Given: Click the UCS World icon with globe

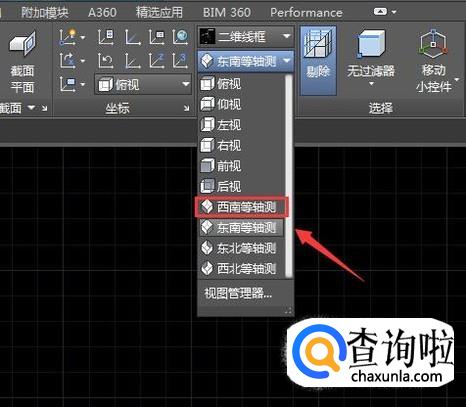Looking at the screenshot, I should tap(181, 37).
